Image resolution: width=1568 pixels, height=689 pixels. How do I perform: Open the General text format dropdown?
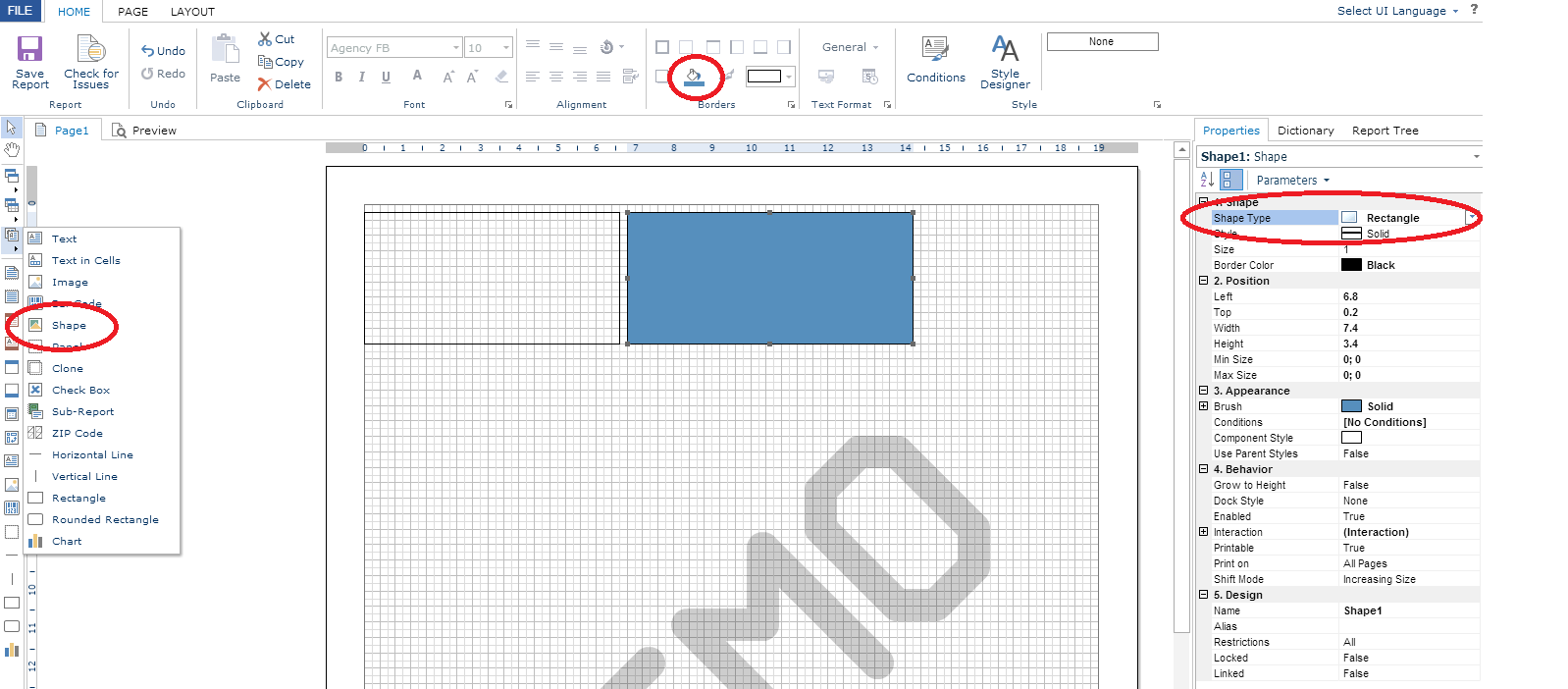[851, 47]
